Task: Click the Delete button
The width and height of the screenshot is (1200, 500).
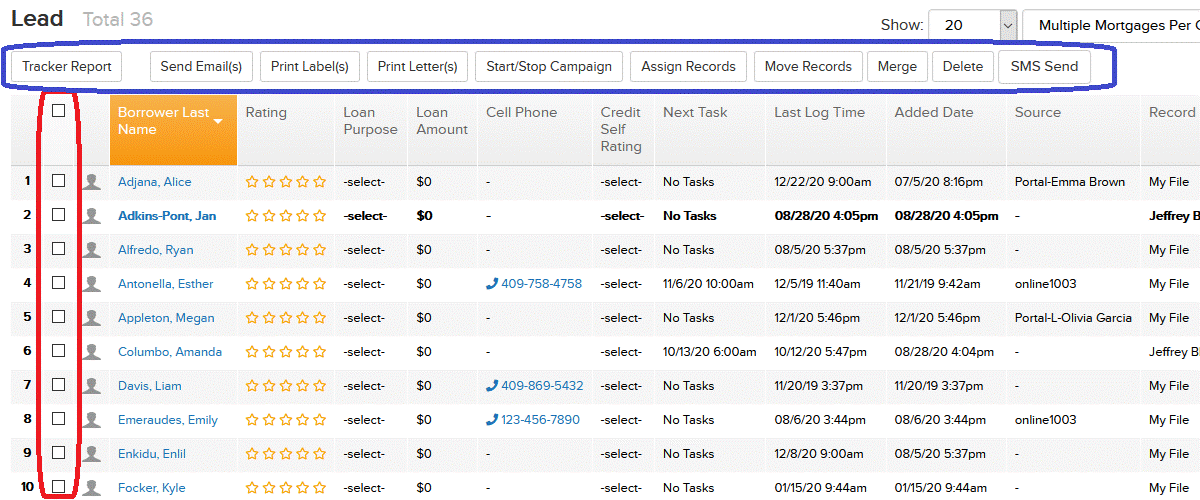Action: coord(963,66)
